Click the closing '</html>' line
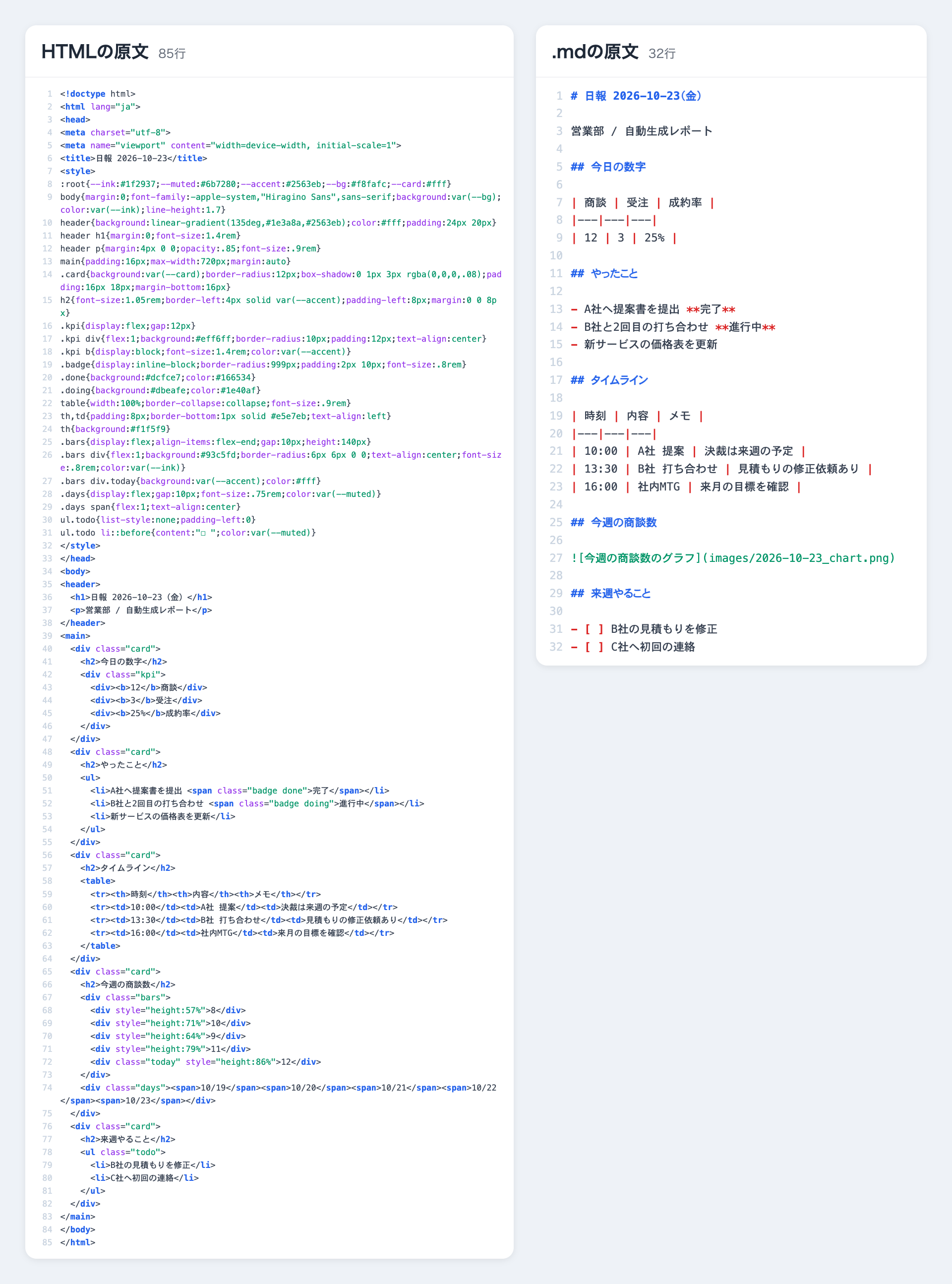952x1284 pixels. [78, 1243]
